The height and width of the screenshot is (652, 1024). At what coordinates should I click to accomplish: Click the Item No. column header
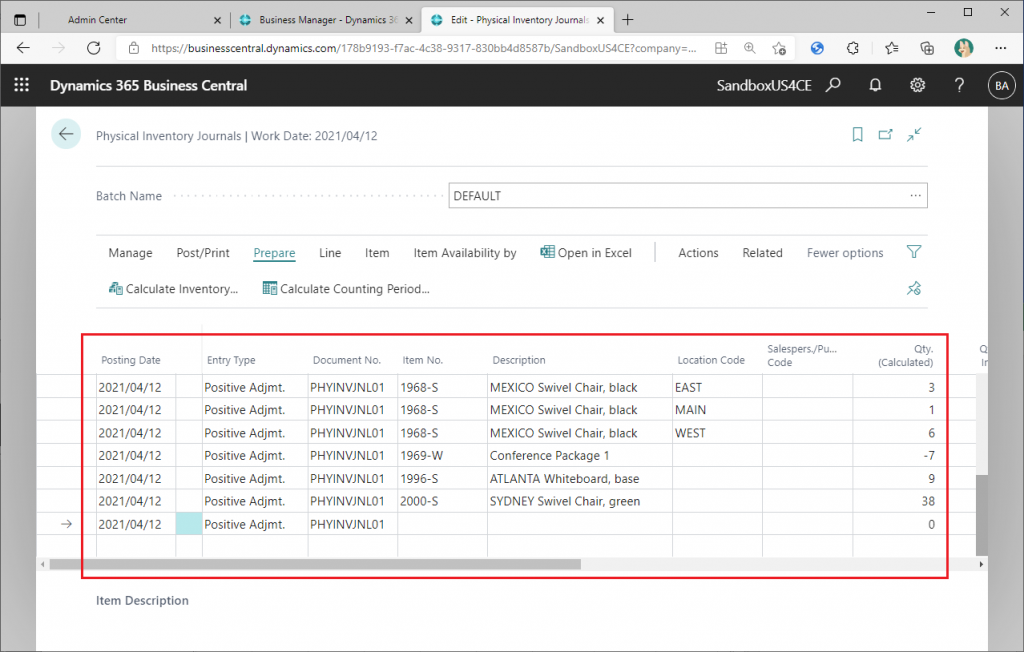[423, 360]
